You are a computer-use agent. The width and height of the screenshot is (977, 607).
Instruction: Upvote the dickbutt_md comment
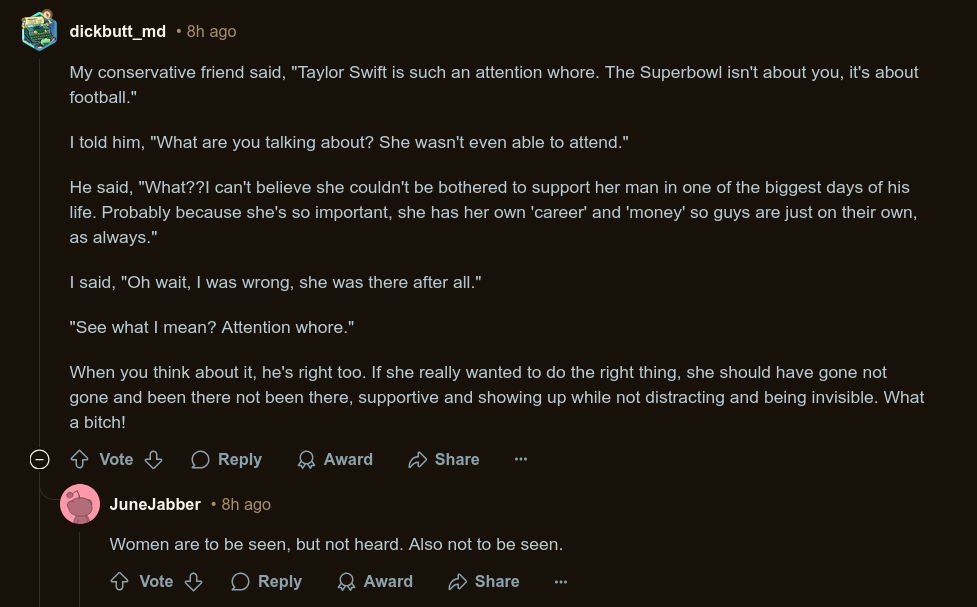pyautogui.click(x=79, y=460)
